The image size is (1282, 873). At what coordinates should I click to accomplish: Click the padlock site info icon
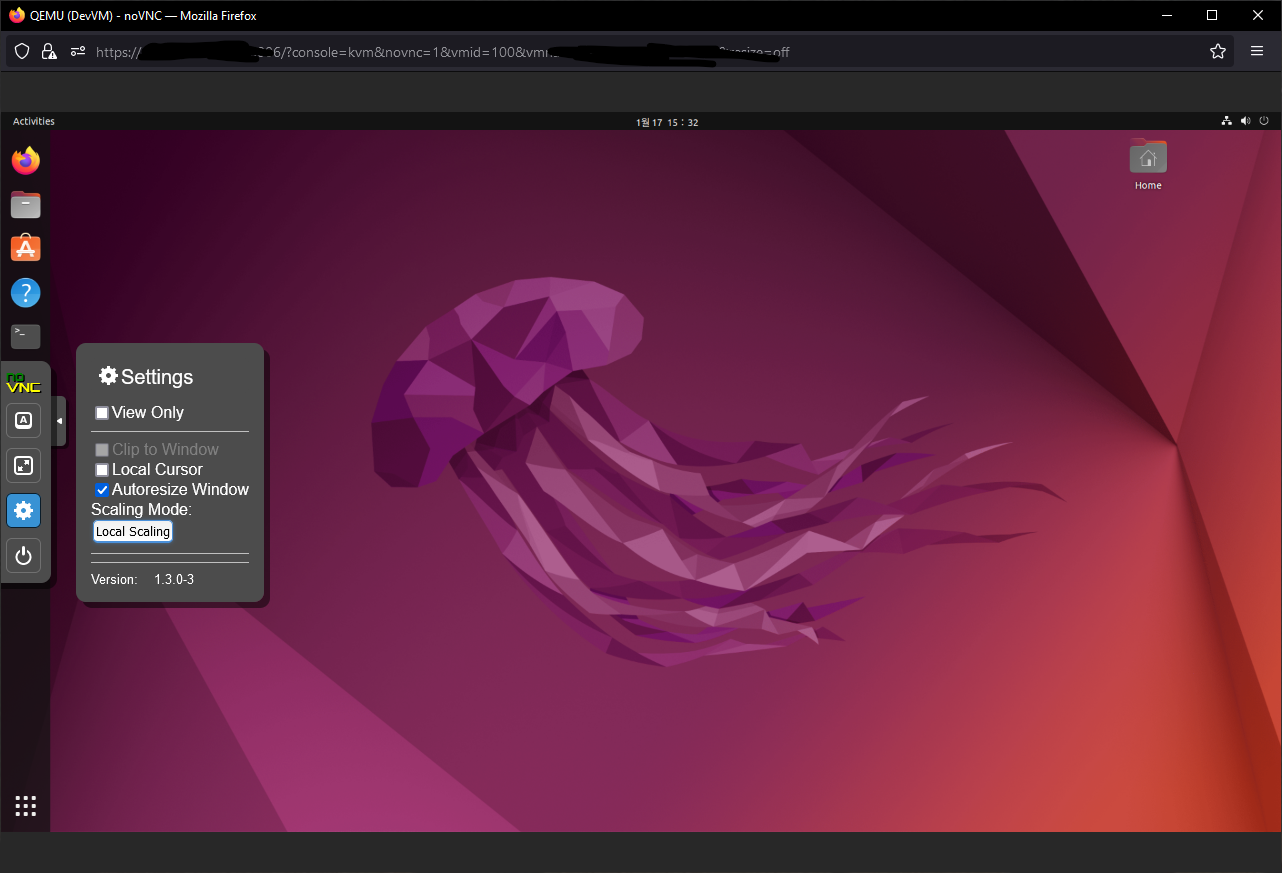pos(48,51)
